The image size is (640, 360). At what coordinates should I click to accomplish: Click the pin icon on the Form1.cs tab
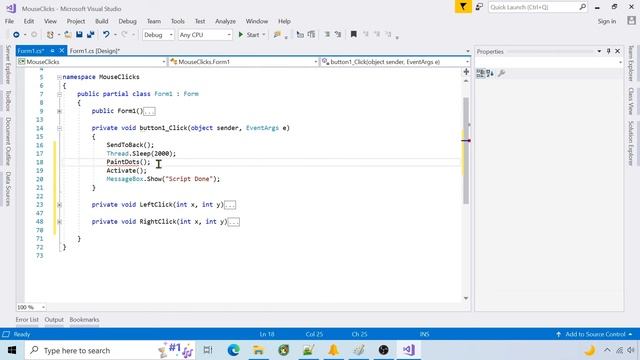[53, 51]
